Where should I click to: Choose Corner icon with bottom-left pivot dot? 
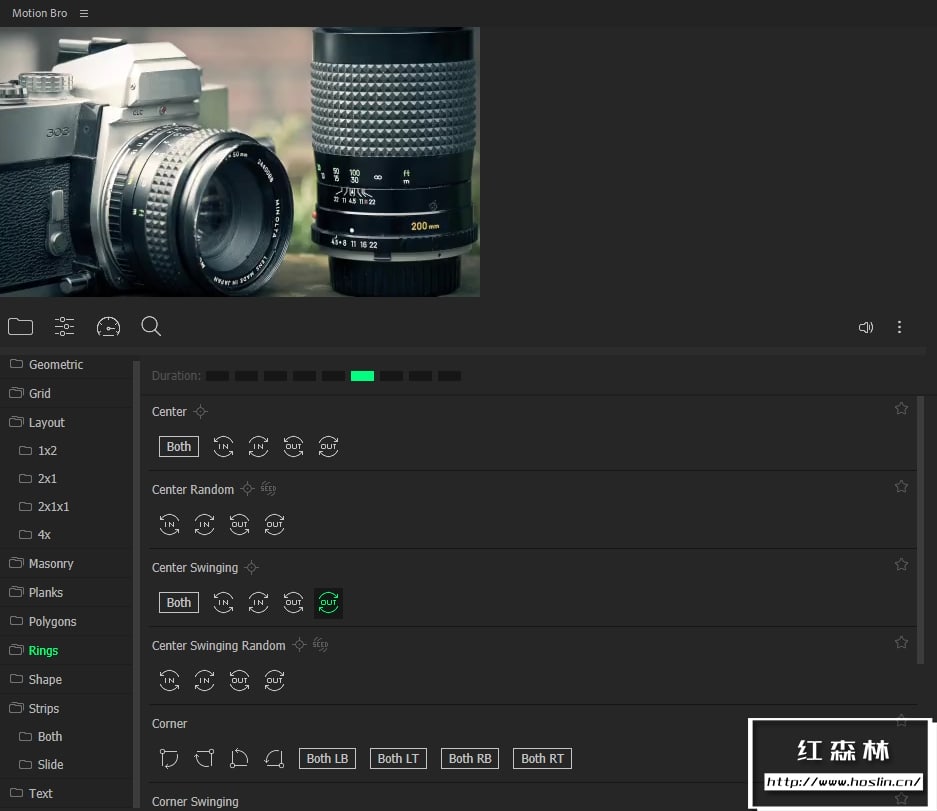coord(239,758)
